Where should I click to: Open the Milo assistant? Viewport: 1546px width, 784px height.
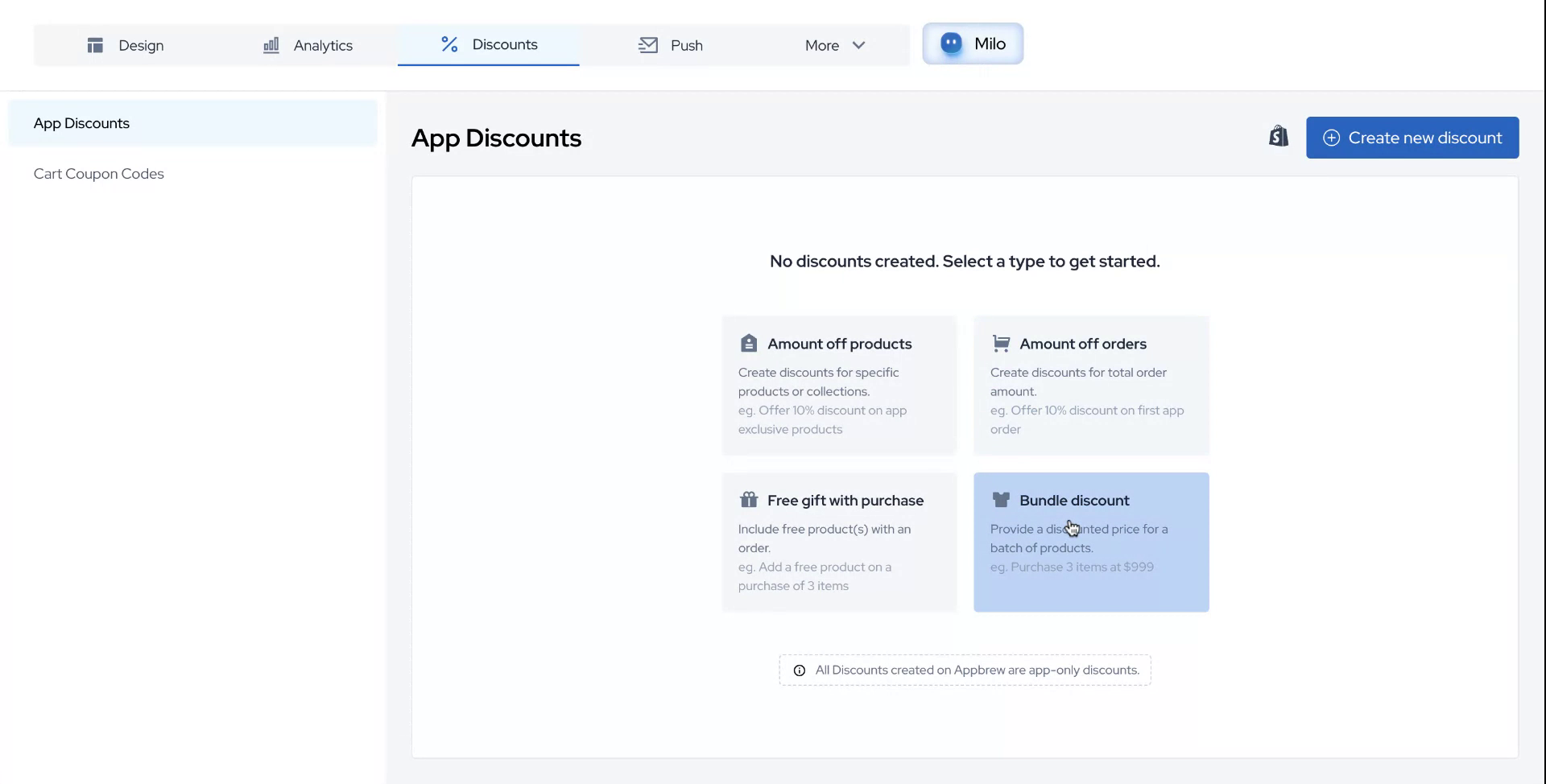tap(973, 43)
